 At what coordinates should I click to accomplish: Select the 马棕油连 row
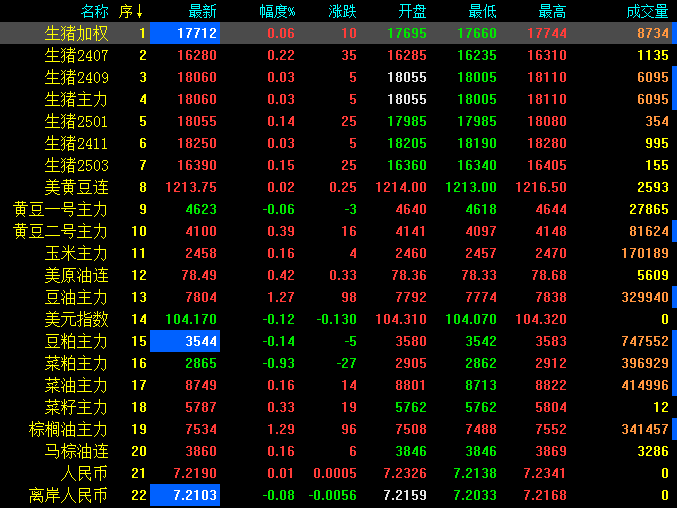point(76,451)
